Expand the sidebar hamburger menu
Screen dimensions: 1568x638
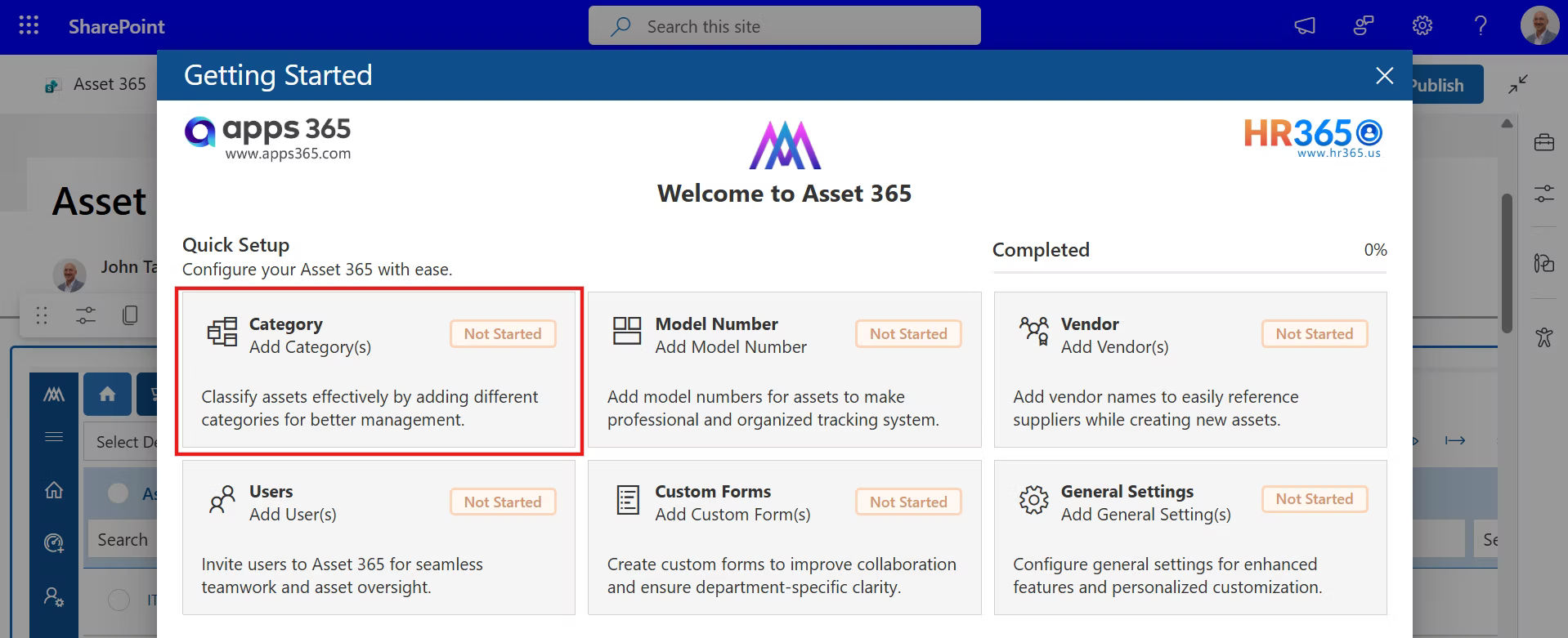(54, 437)
